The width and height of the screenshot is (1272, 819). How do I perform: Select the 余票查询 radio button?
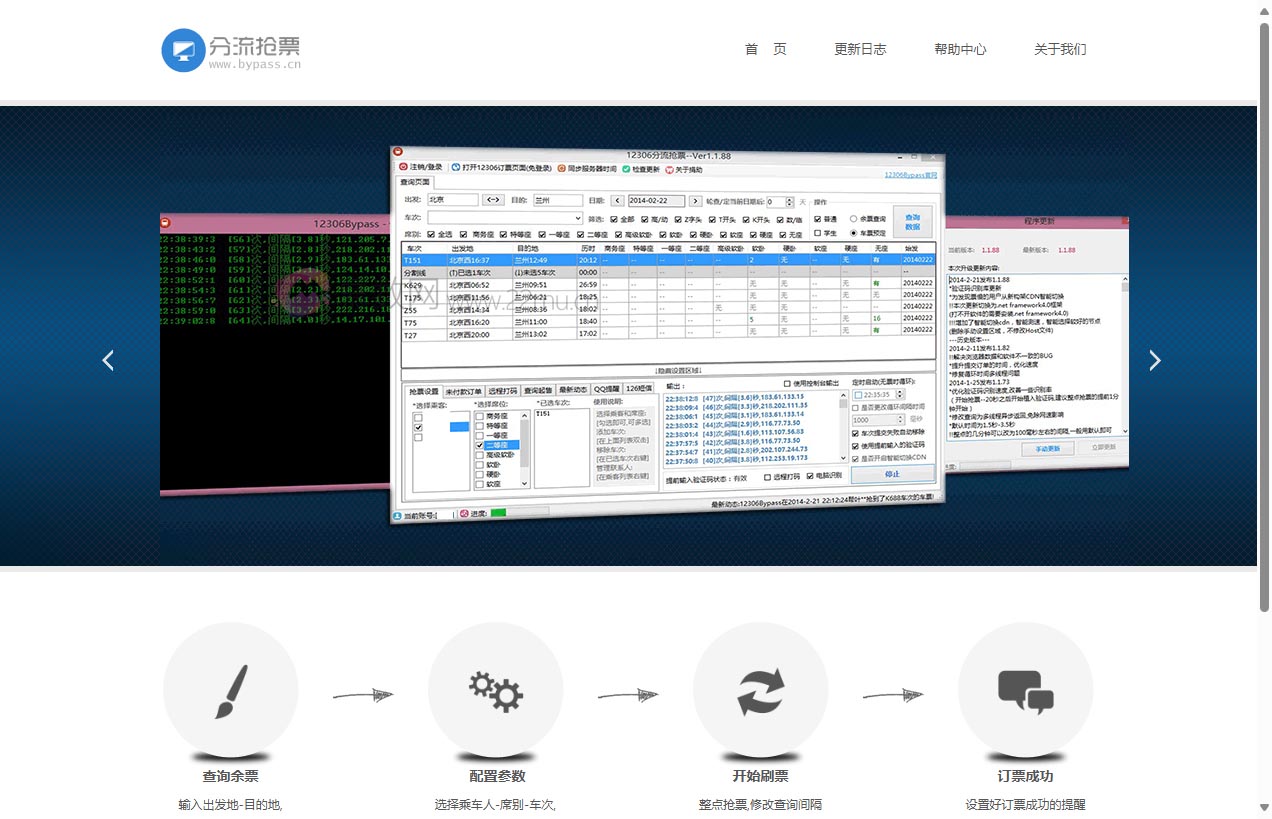pos(853,218)
